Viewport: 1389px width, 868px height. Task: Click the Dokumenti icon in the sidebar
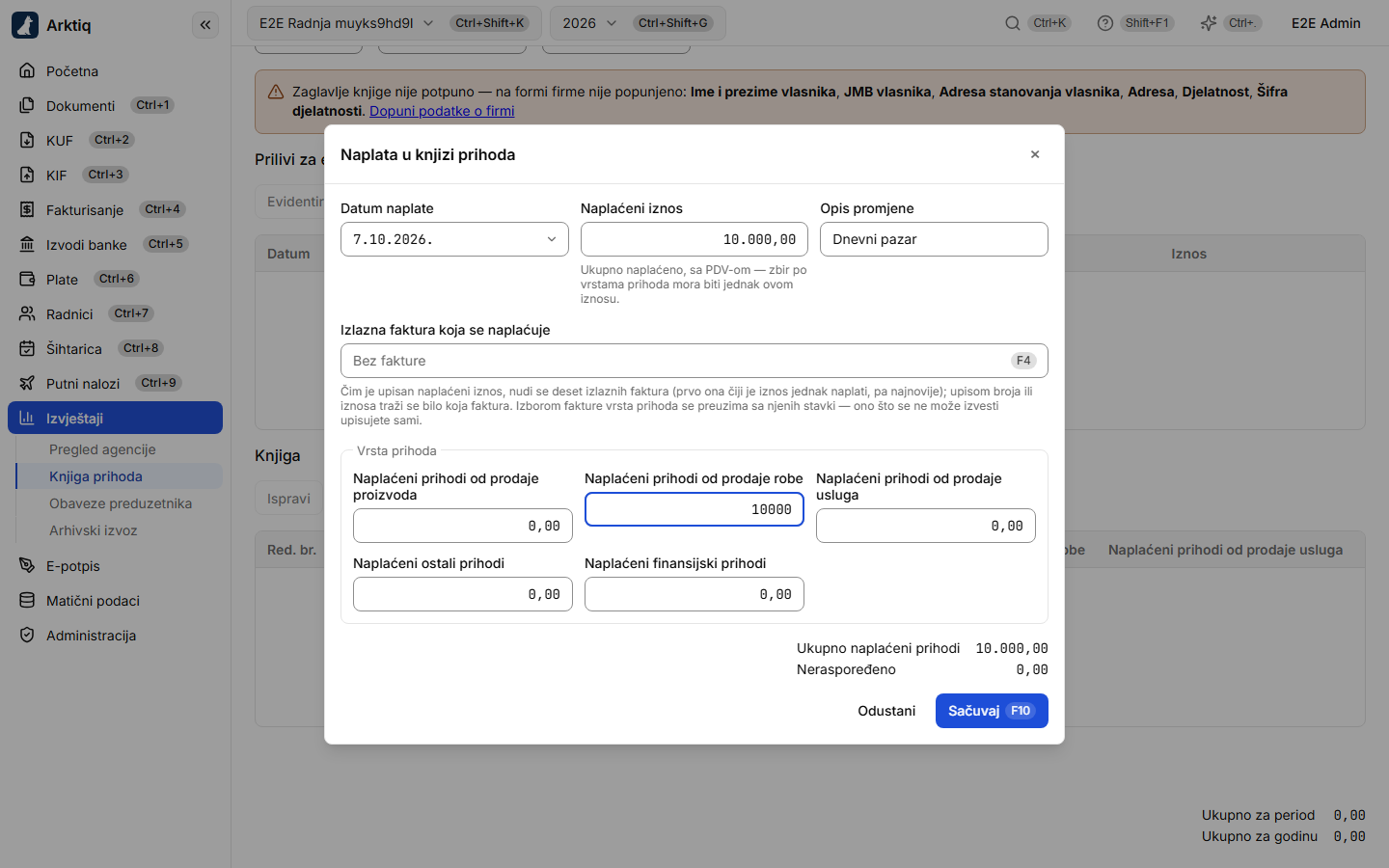(27, 106)
